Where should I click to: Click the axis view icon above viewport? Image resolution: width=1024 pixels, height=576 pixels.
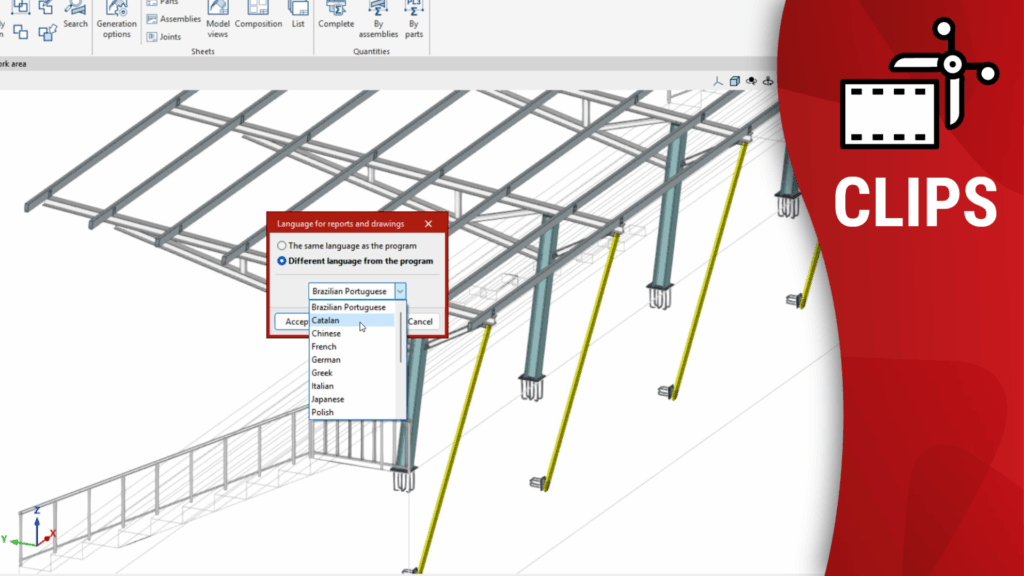tap(717, 82)
